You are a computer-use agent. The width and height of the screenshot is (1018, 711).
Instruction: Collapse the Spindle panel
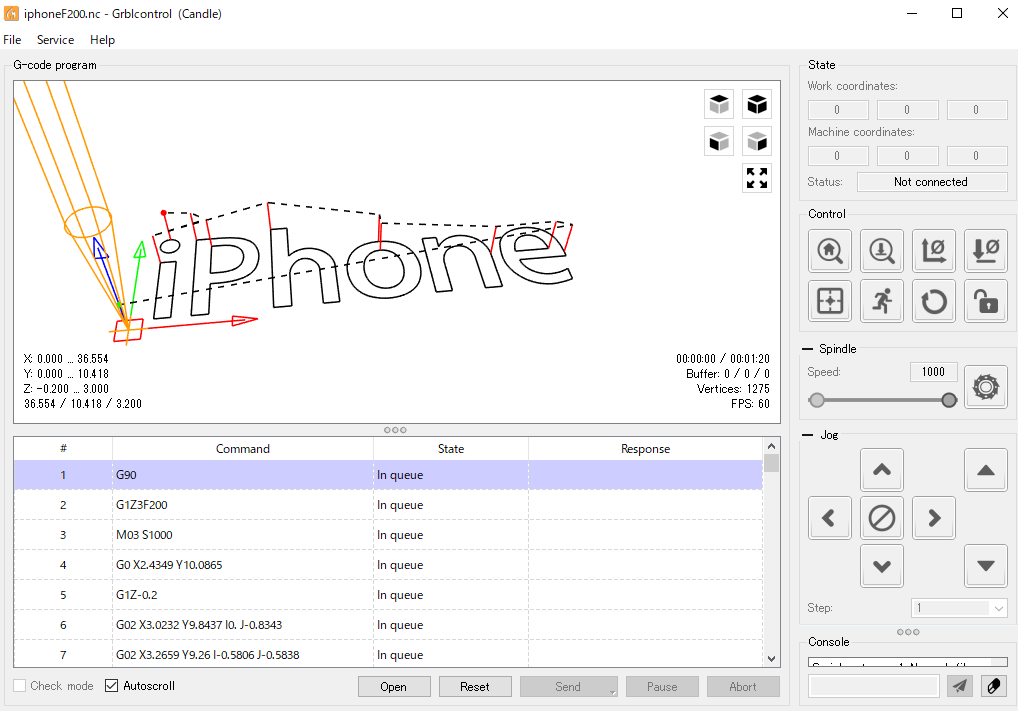[x=808, y=349]
